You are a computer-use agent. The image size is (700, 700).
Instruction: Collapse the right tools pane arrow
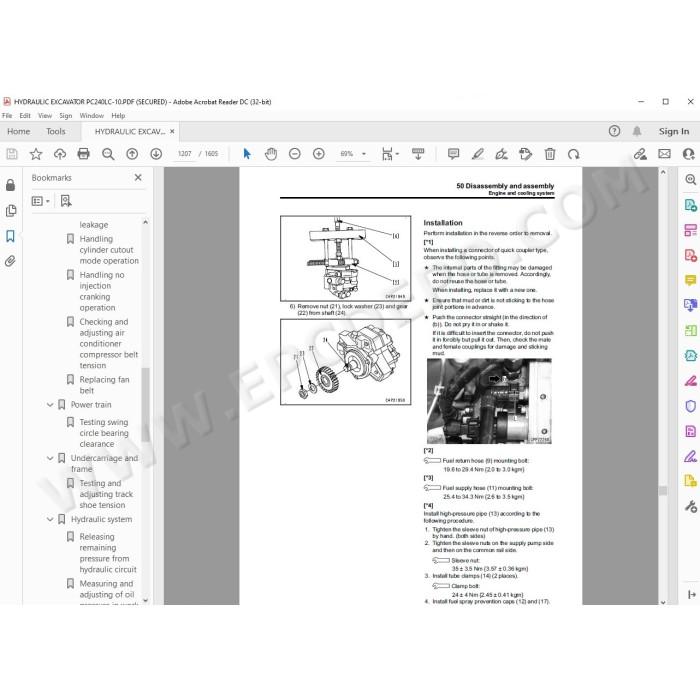tap(692, 595)
